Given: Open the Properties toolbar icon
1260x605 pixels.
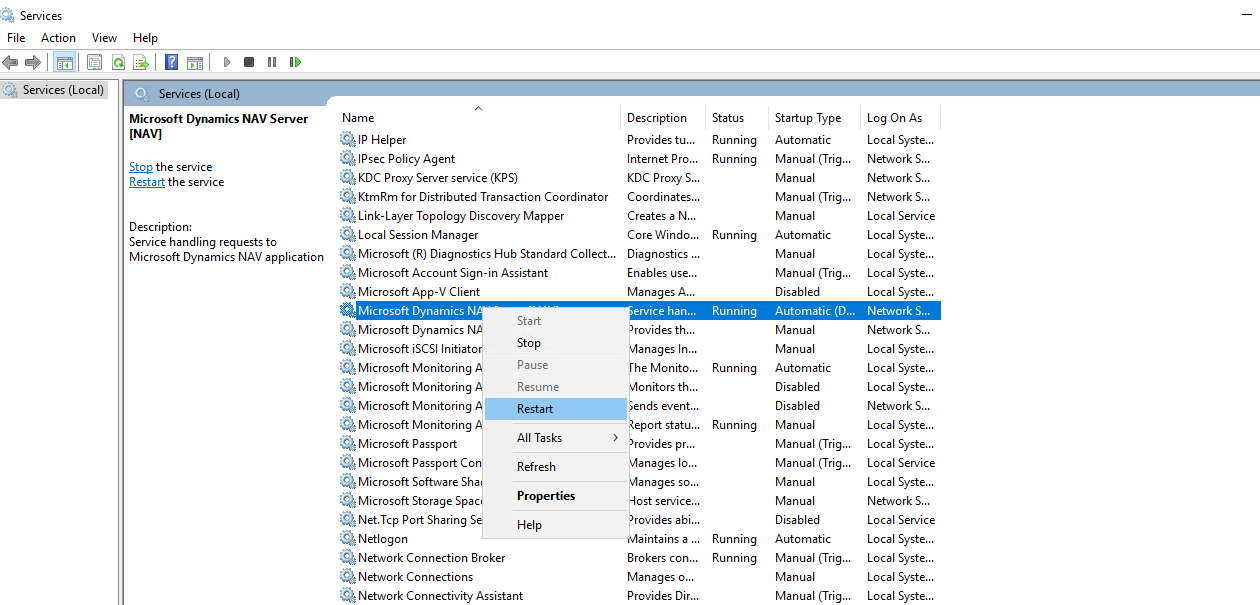Looking at the screenshot, I should pyautogui.click(x=95, y=62).
